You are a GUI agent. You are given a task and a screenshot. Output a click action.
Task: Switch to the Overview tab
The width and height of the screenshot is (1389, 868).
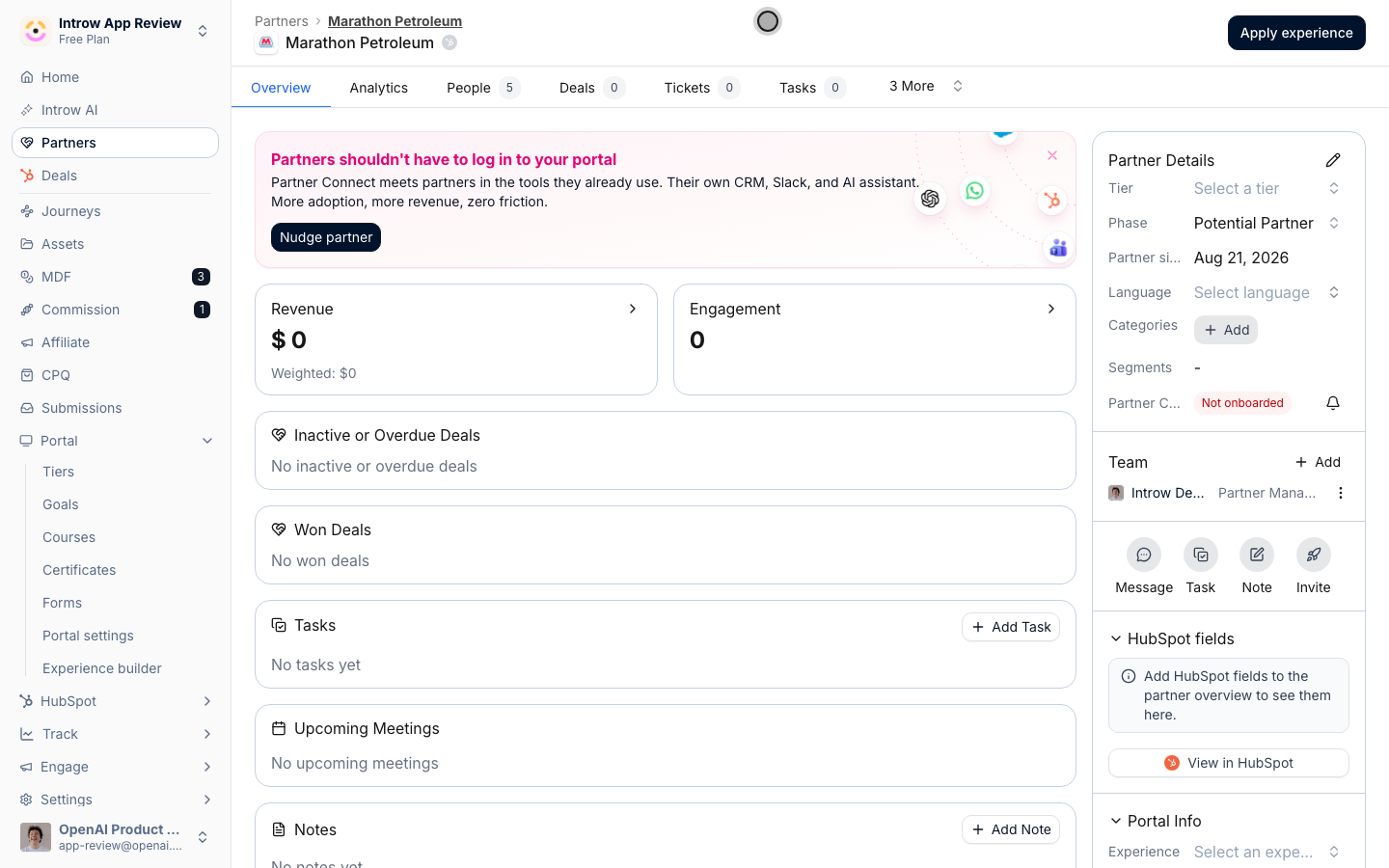(281, 88)
